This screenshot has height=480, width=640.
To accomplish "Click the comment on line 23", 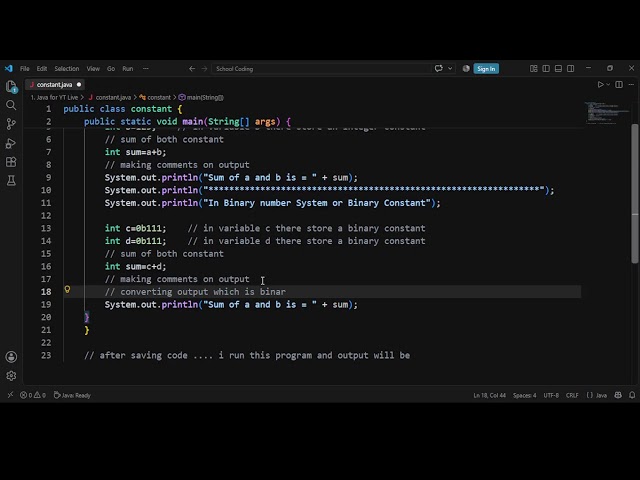I will (247, 355).
